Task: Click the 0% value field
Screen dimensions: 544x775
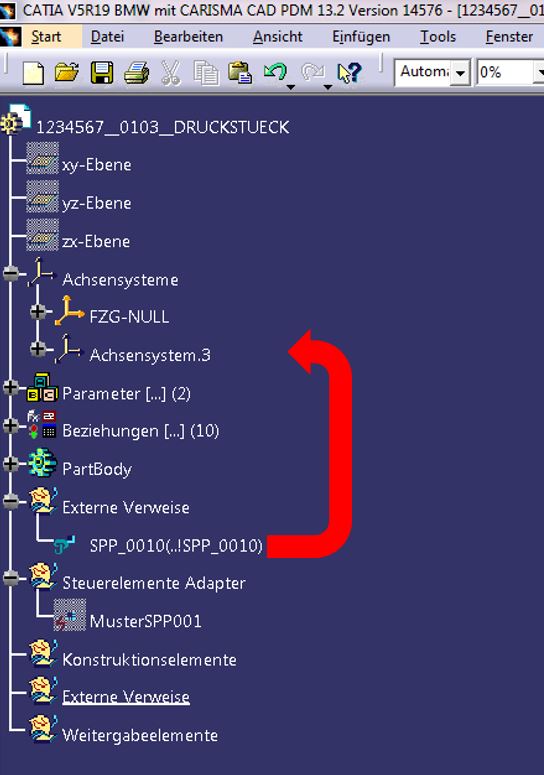Action: point(506,72)
